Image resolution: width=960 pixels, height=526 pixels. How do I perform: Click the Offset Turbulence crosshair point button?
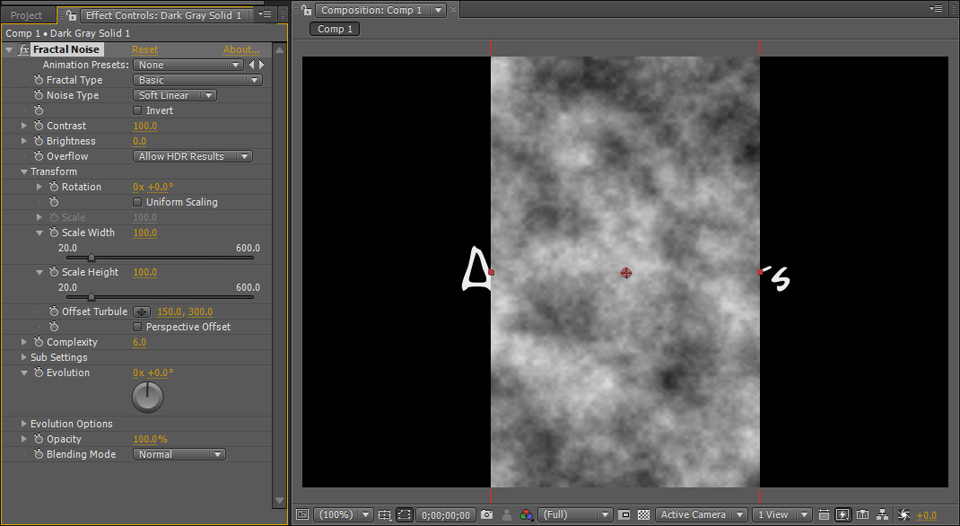(x=142, y=312)
